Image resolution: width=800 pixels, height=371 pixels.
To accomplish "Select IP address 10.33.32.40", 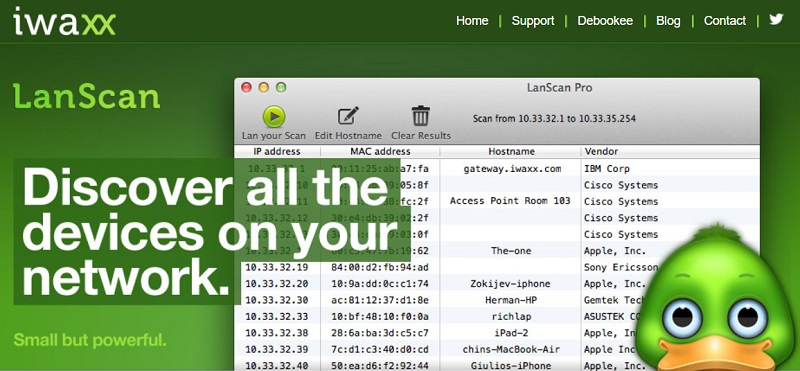I will [x=277, y=365].
